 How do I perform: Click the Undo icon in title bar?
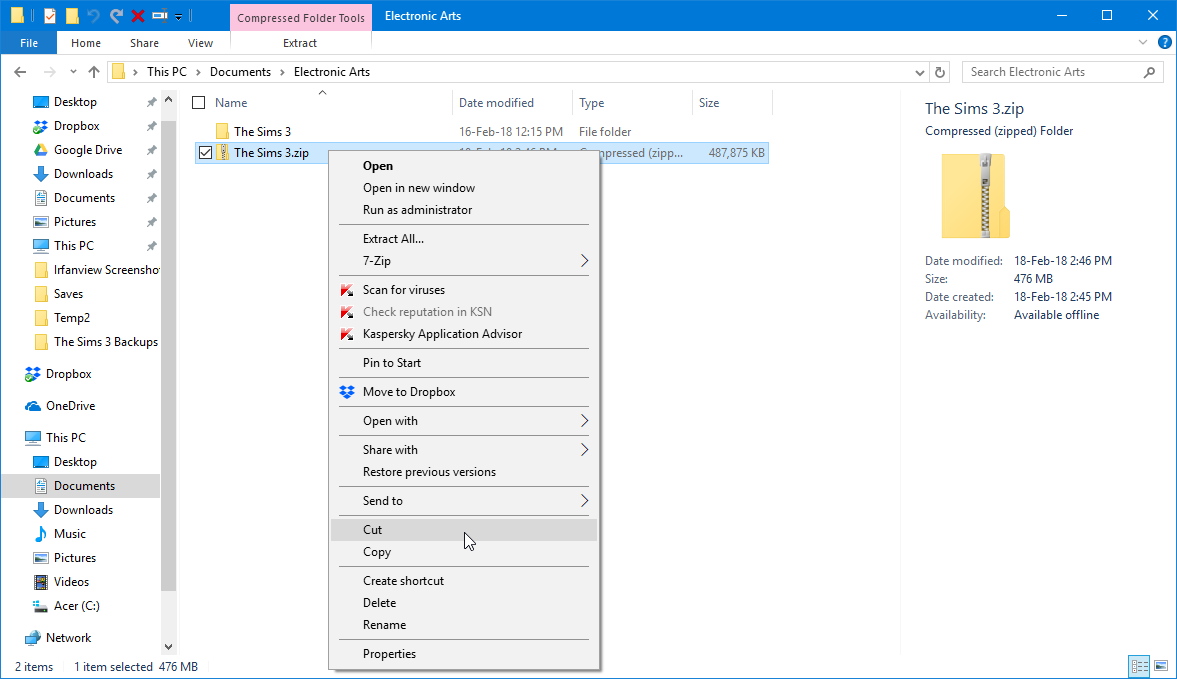pos(93,15)
